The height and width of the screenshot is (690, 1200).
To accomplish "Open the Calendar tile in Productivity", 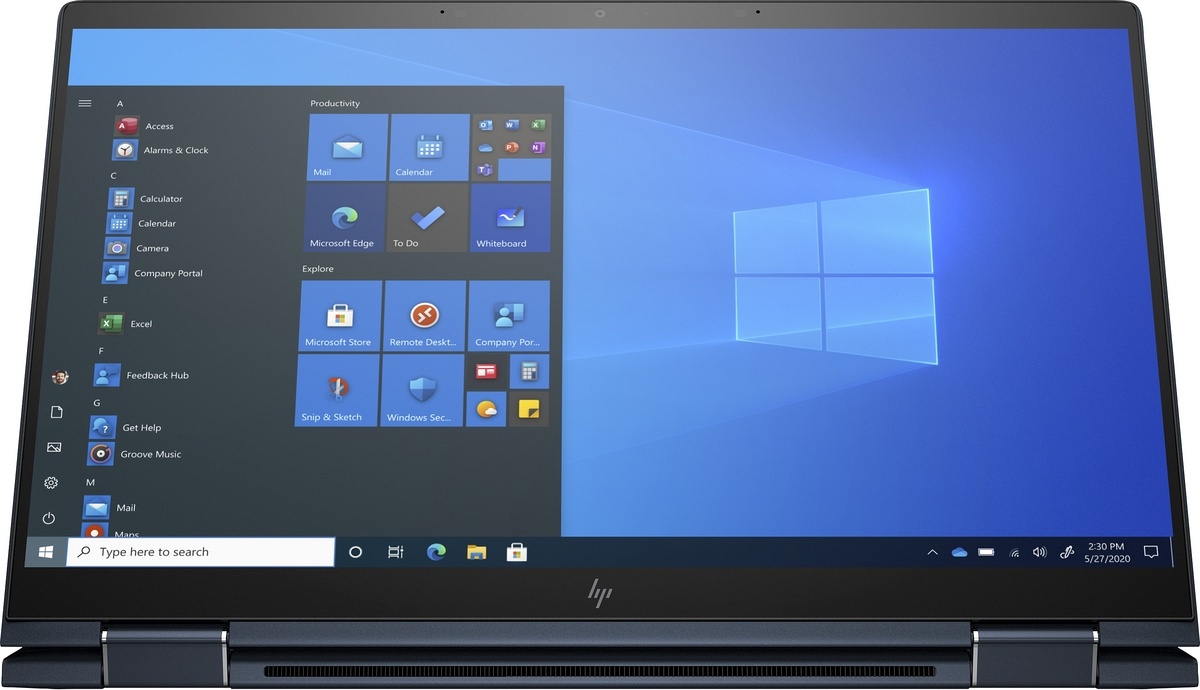I will [x=429, y=148].
